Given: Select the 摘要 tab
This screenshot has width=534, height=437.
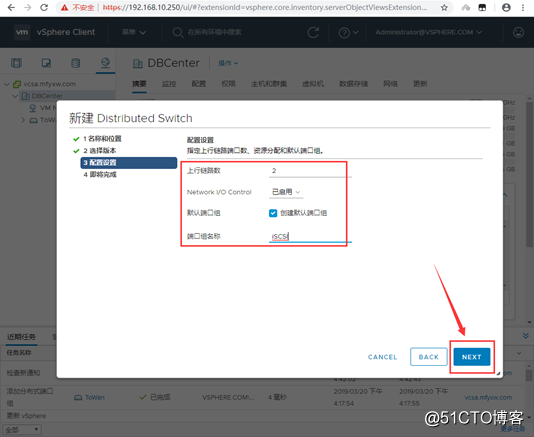Looking at the screenshot, I should [x=139, y=84].
